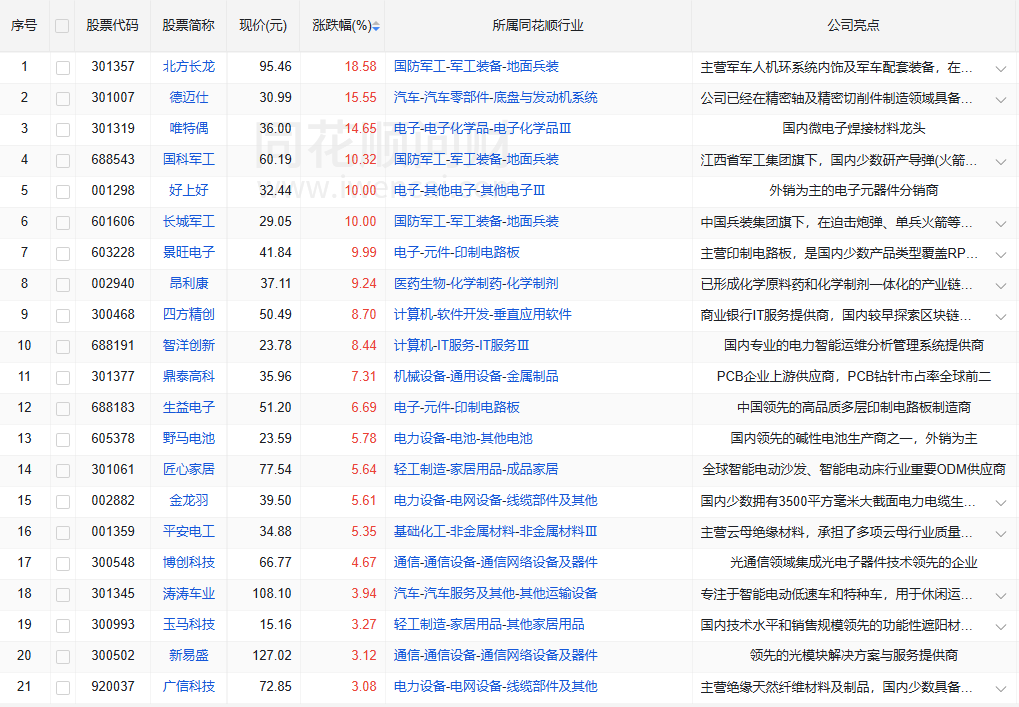Expand highlight chevron for 广信科技
Viewport: 1019px width, 707px height.
1001,688
